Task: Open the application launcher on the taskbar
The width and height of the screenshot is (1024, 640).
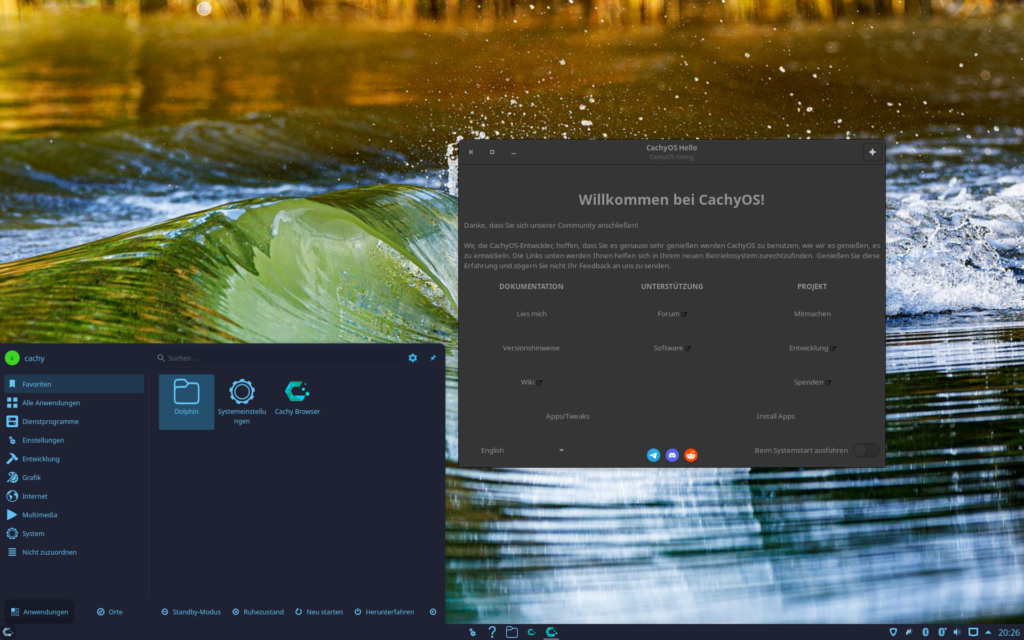Action: [x=8, y=632]
